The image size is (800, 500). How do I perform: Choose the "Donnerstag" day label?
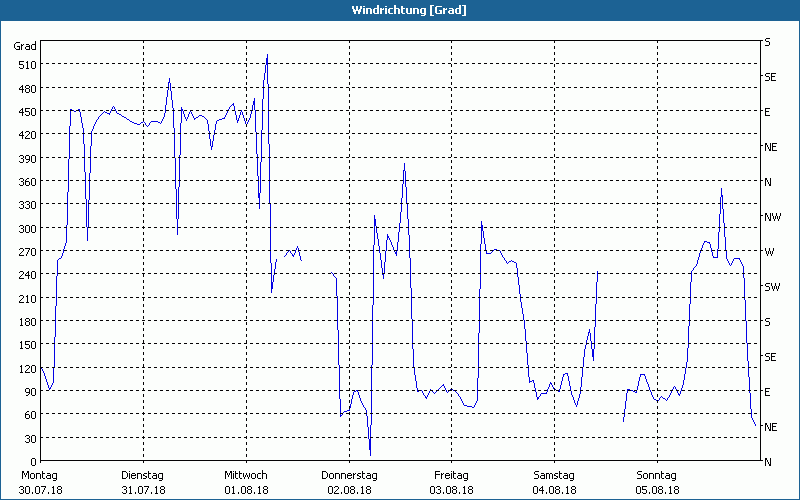tap(349, 475)
